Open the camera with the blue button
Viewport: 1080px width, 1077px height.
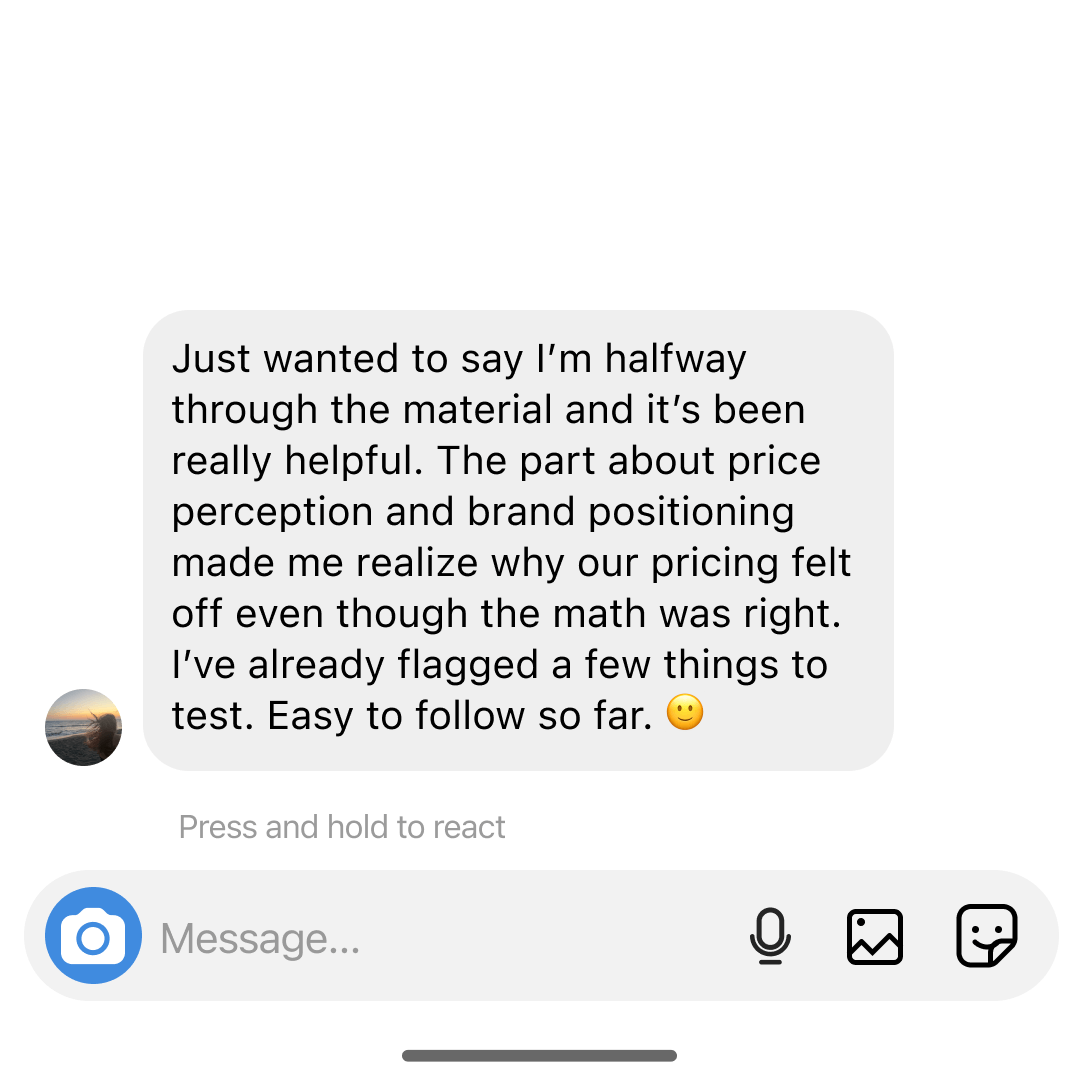pyautogui.click(x=93, y=936)
